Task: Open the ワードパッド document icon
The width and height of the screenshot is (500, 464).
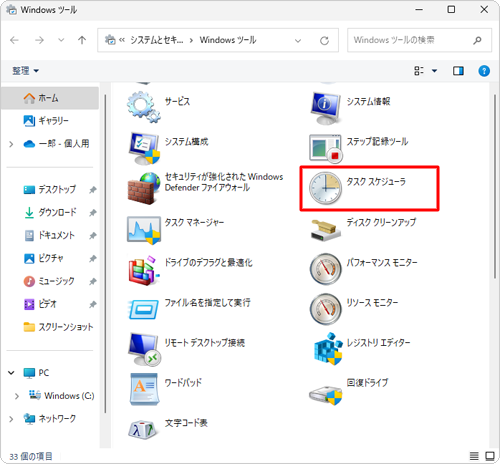Action: 144,389
